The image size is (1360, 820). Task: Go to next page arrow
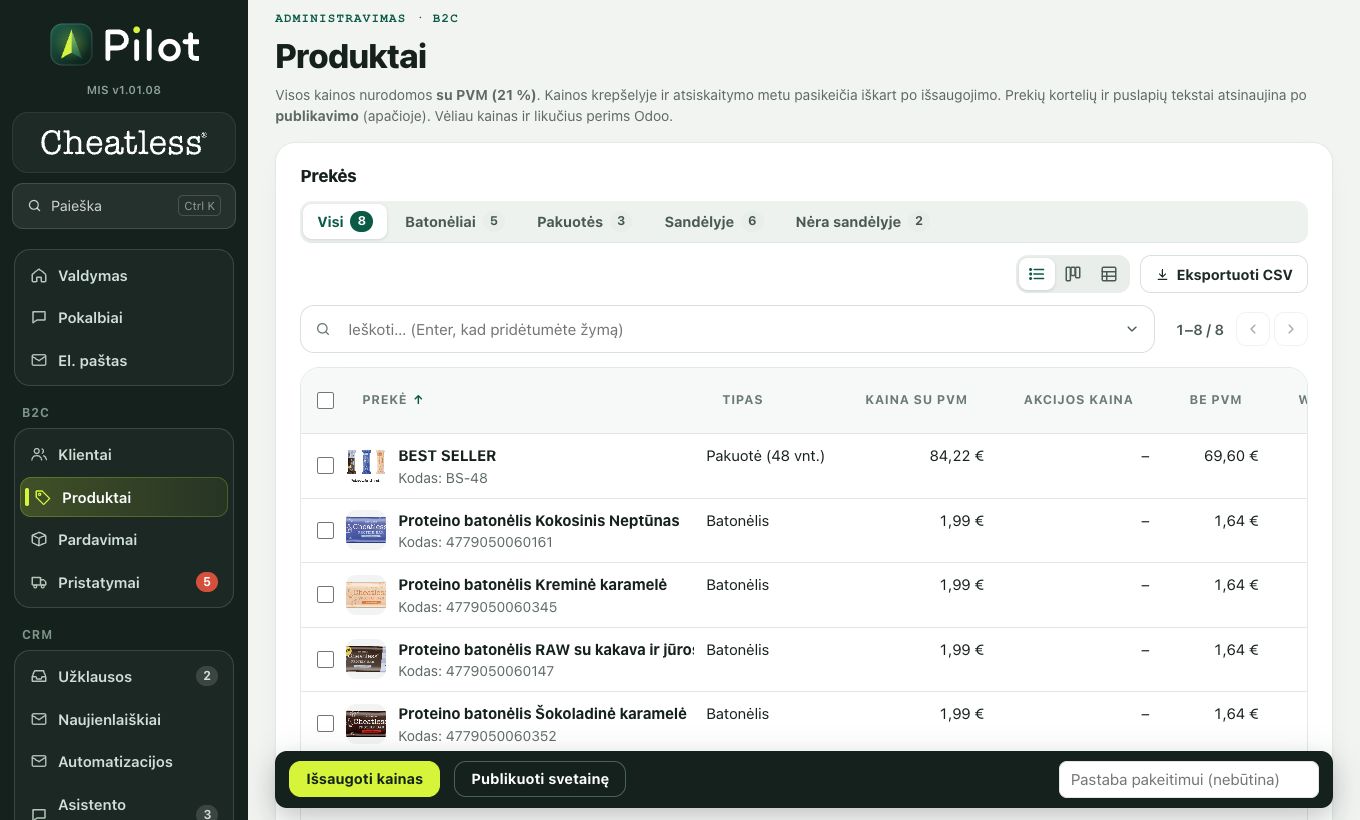click(1291, 329)
